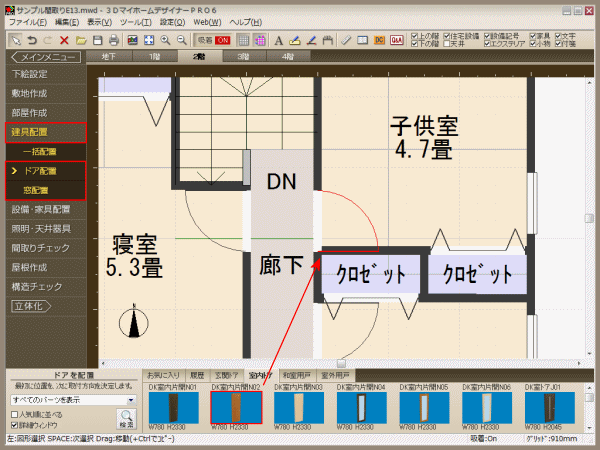600x450 pixels.
Task: Switch to the 3階 floor tab
Action: click(x=244, y=57)
